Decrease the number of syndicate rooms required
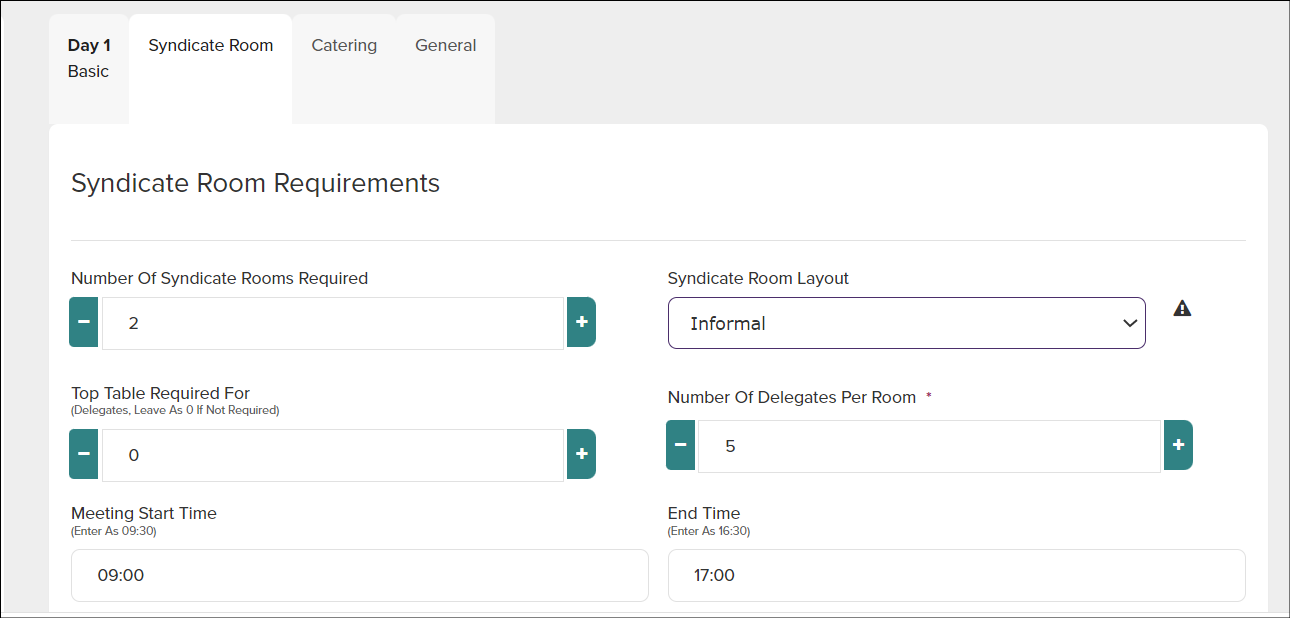Screen dimensions: 1290x618 pyautogui.click(x=84, y=322)
